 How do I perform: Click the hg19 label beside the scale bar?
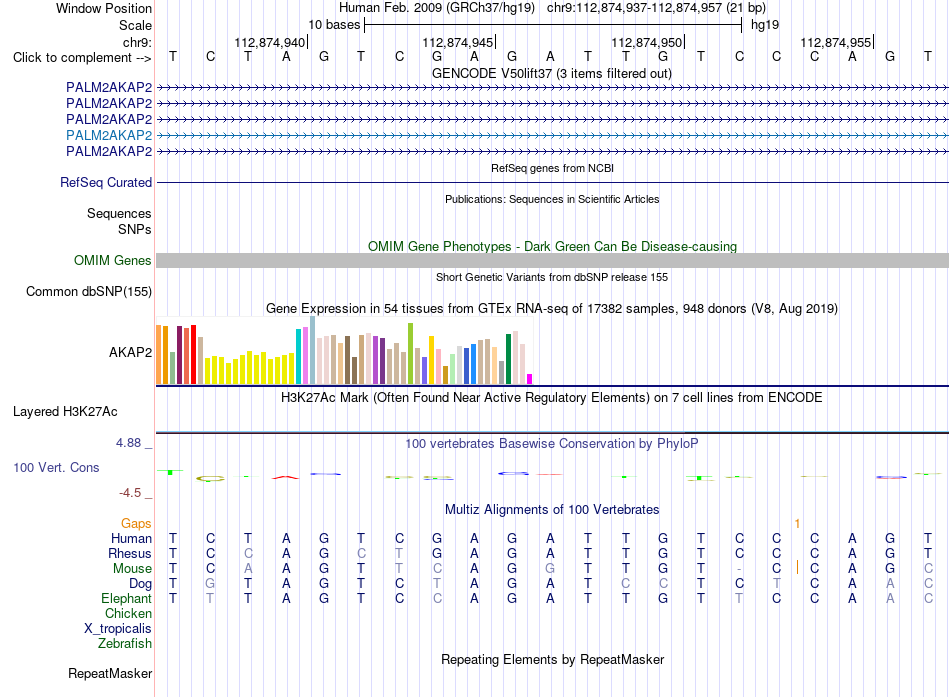(x=765, y=25)
